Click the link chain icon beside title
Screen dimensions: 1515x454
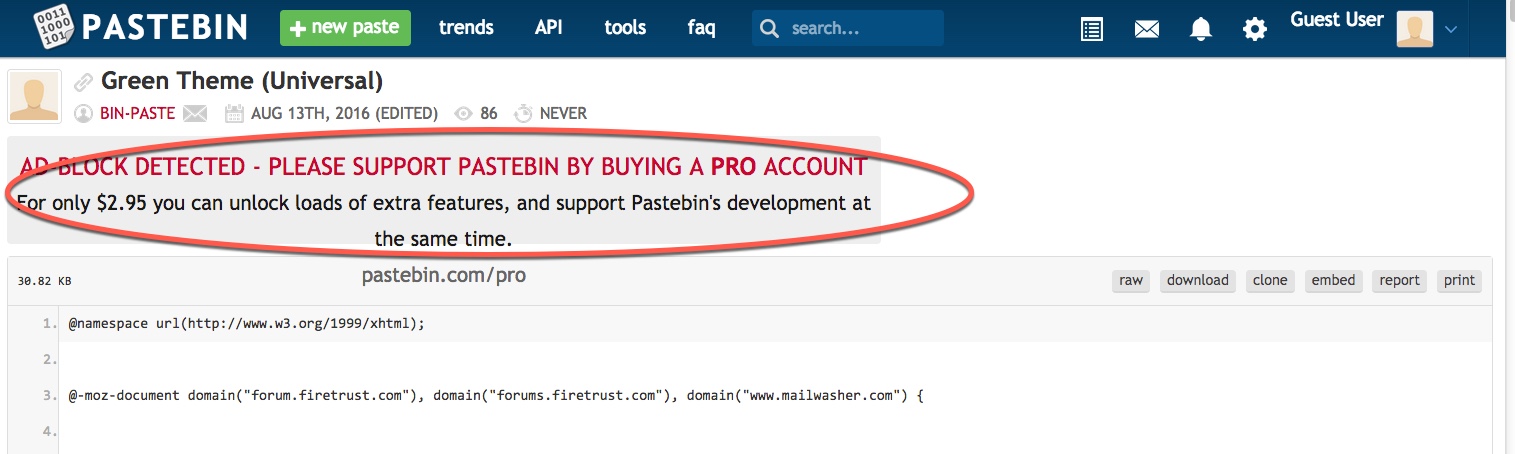pyautogui.click(x=84, y=83)
